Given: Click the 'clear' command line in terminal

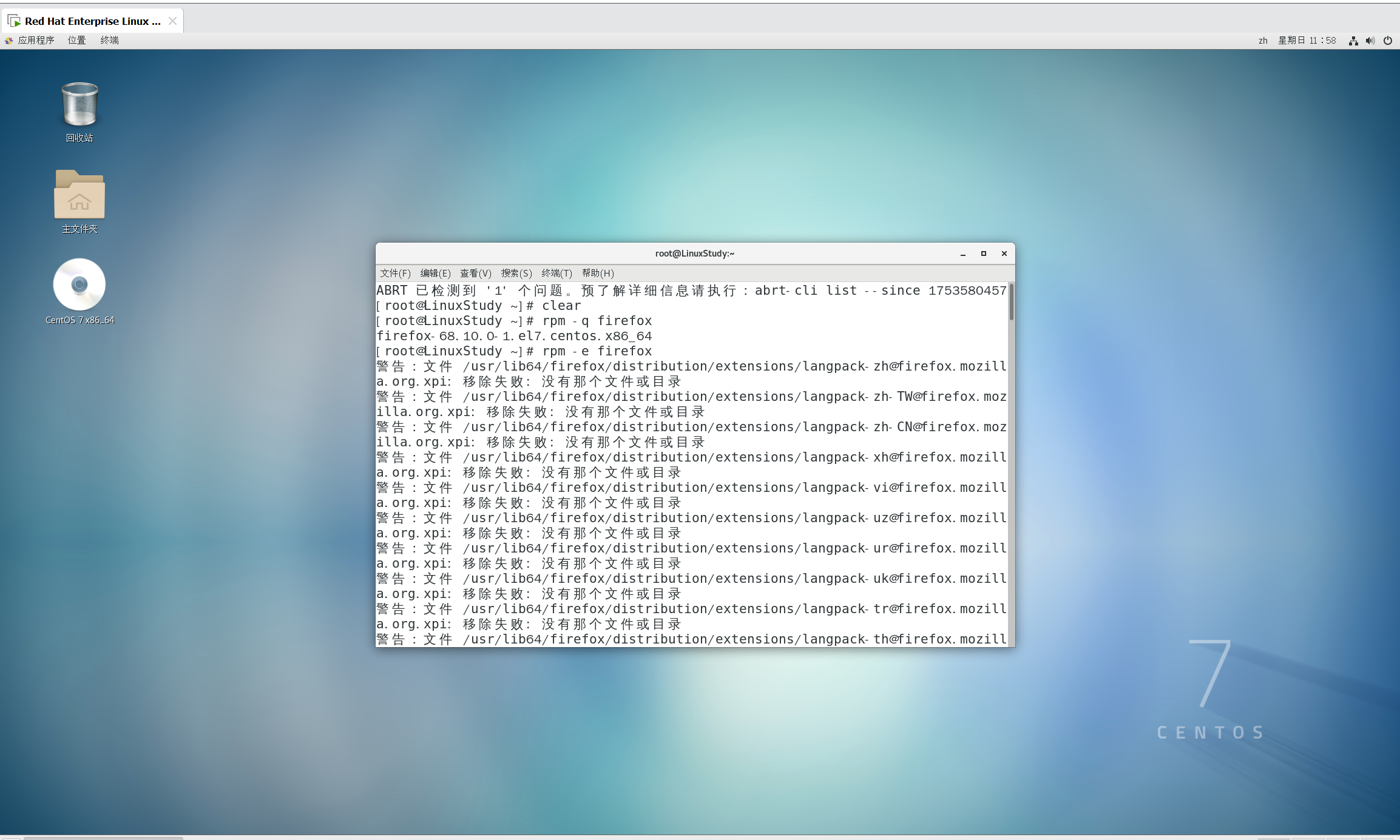Looking at the screenshot, I should pos(479,306).
